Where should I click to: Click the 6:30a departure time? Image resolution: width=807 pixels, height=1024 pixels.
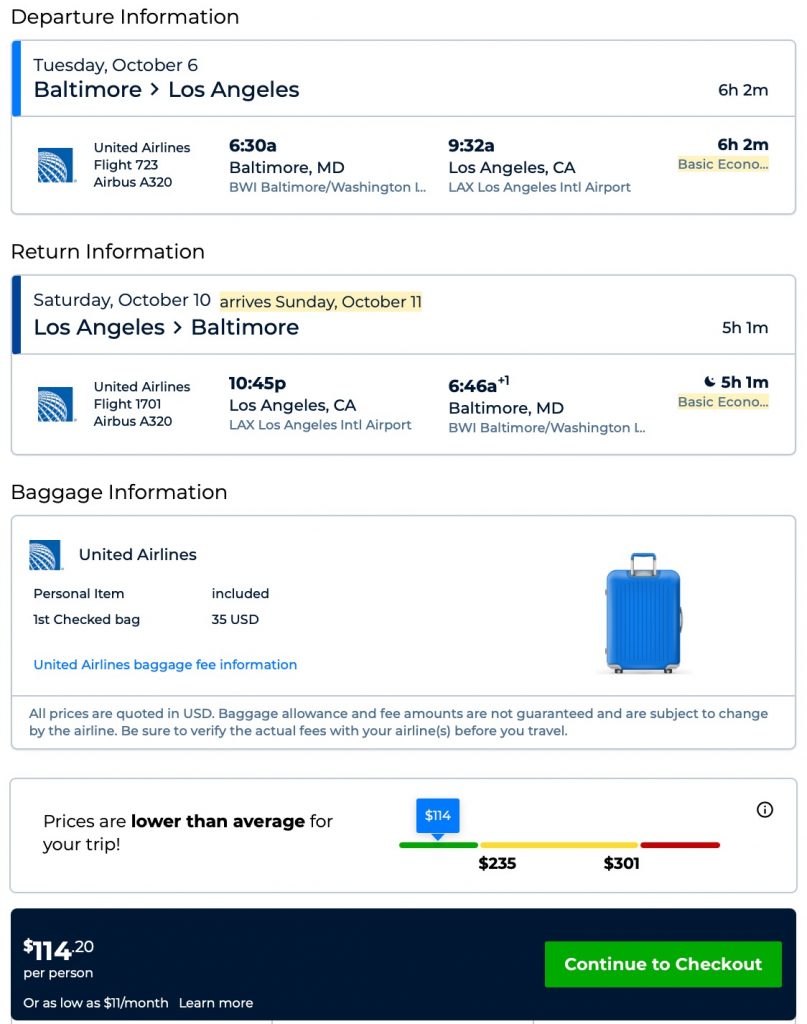[x=253, y=146]
